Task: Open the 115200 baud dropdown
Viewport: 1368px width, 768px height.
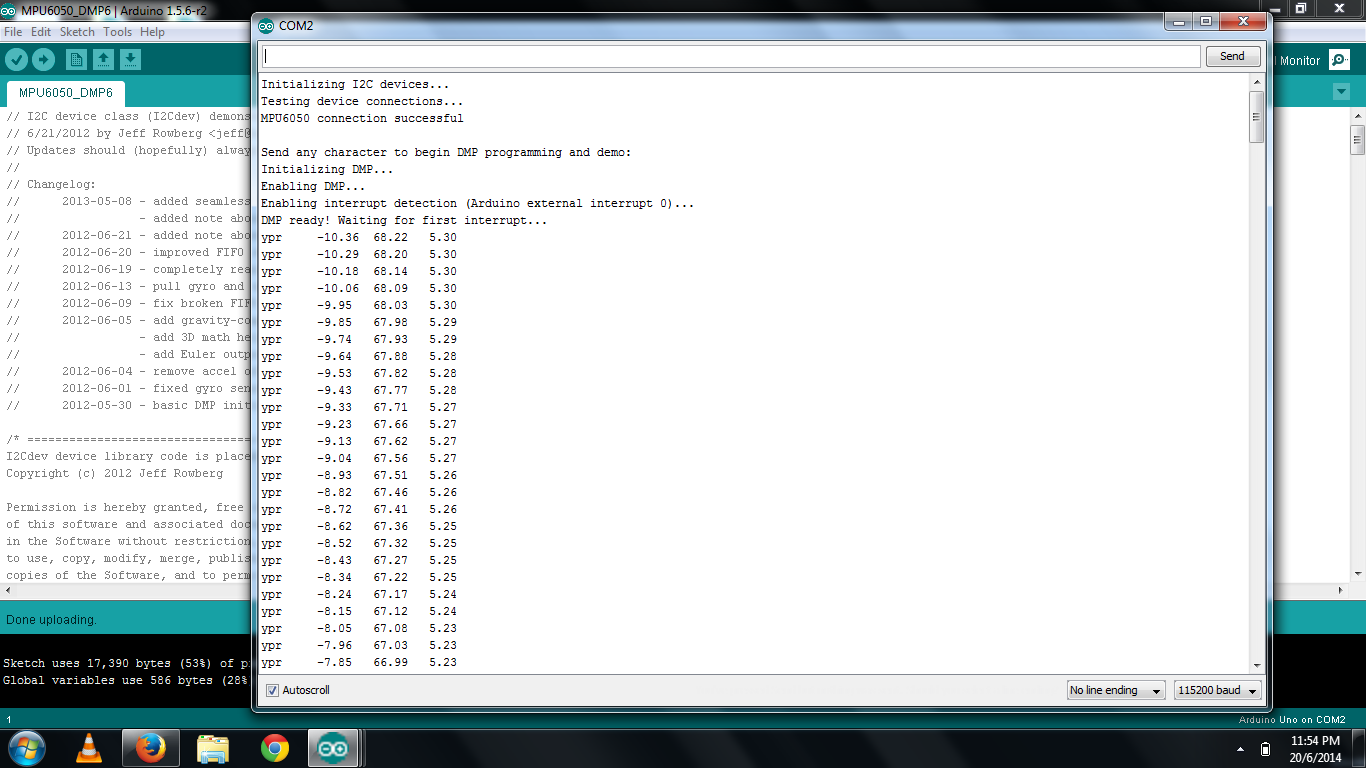Action: (1218, 690)
